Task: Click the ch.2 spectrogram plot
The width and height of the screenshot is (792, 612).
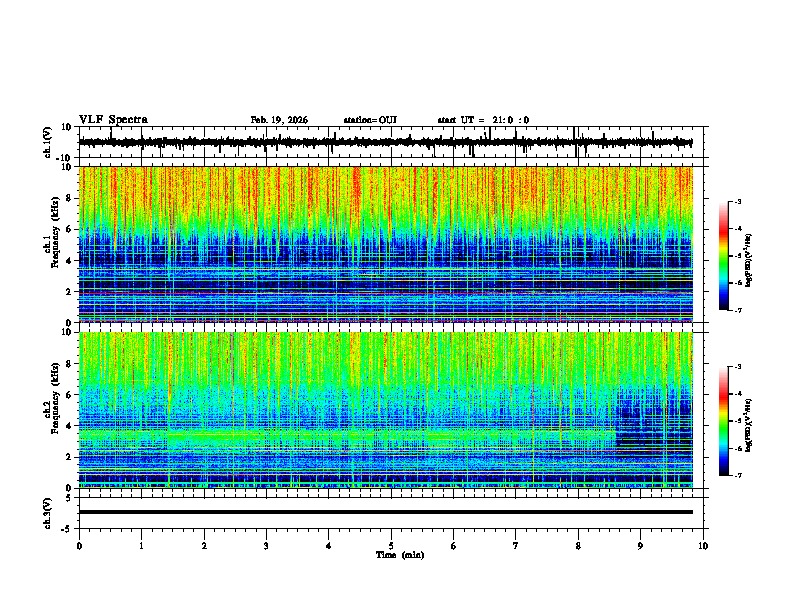Action: (386, 410)
